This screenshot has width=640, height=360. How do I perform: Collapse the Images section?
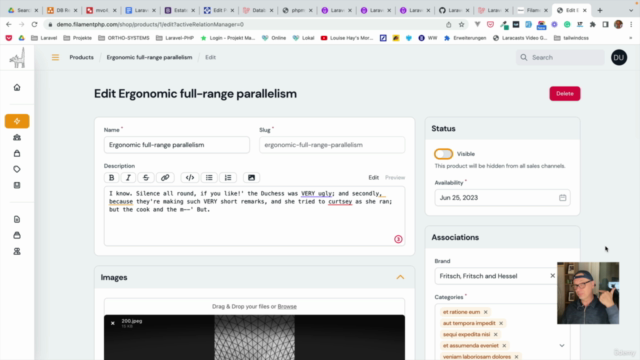[x=400, y=277]
